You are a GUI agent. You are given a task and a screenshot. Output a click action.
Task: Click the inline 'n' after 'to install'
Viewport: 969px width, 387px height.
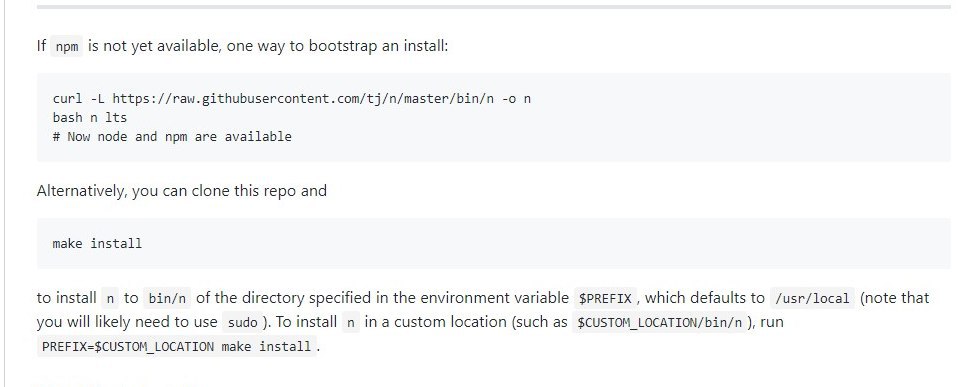coord(110,299)
